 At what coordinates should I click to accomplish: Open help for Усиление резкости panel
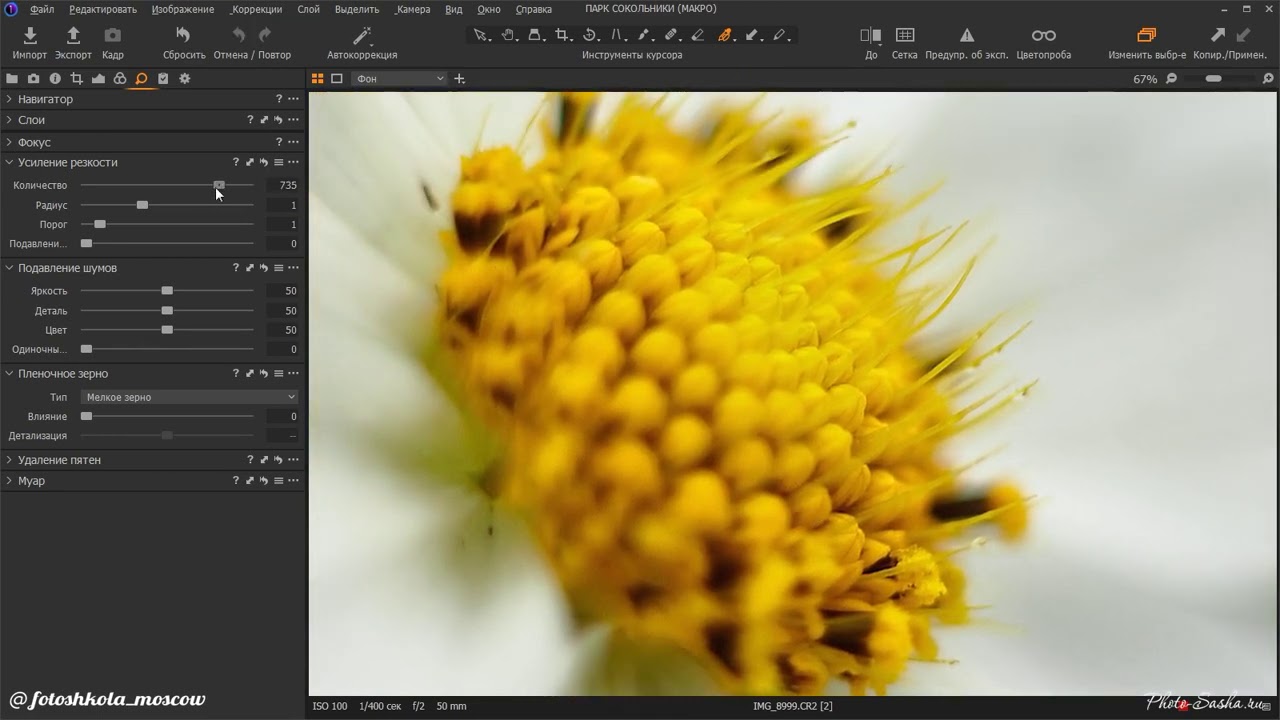(236, 162)
